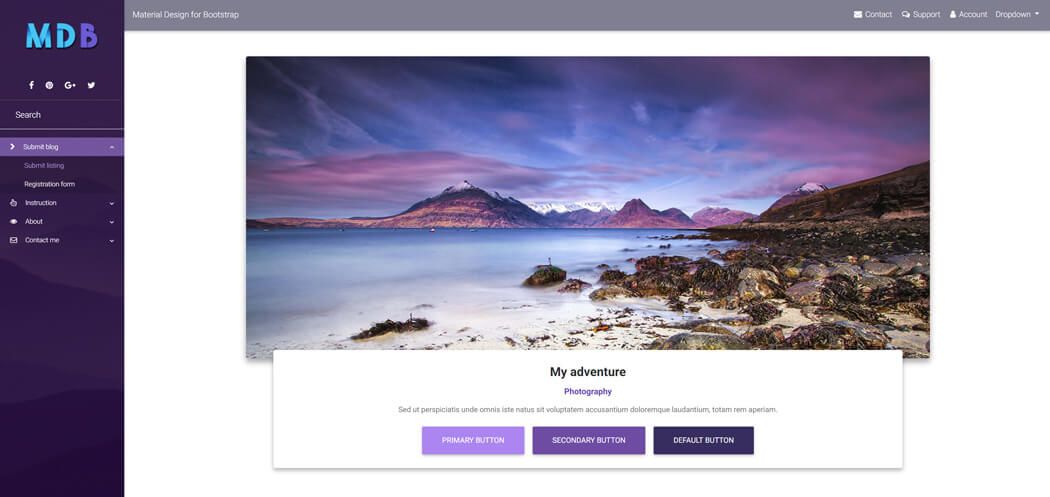The width and height of the screenshot is (1050, 497).
Task: Select the About menu item
Action: tap(62, 222)
